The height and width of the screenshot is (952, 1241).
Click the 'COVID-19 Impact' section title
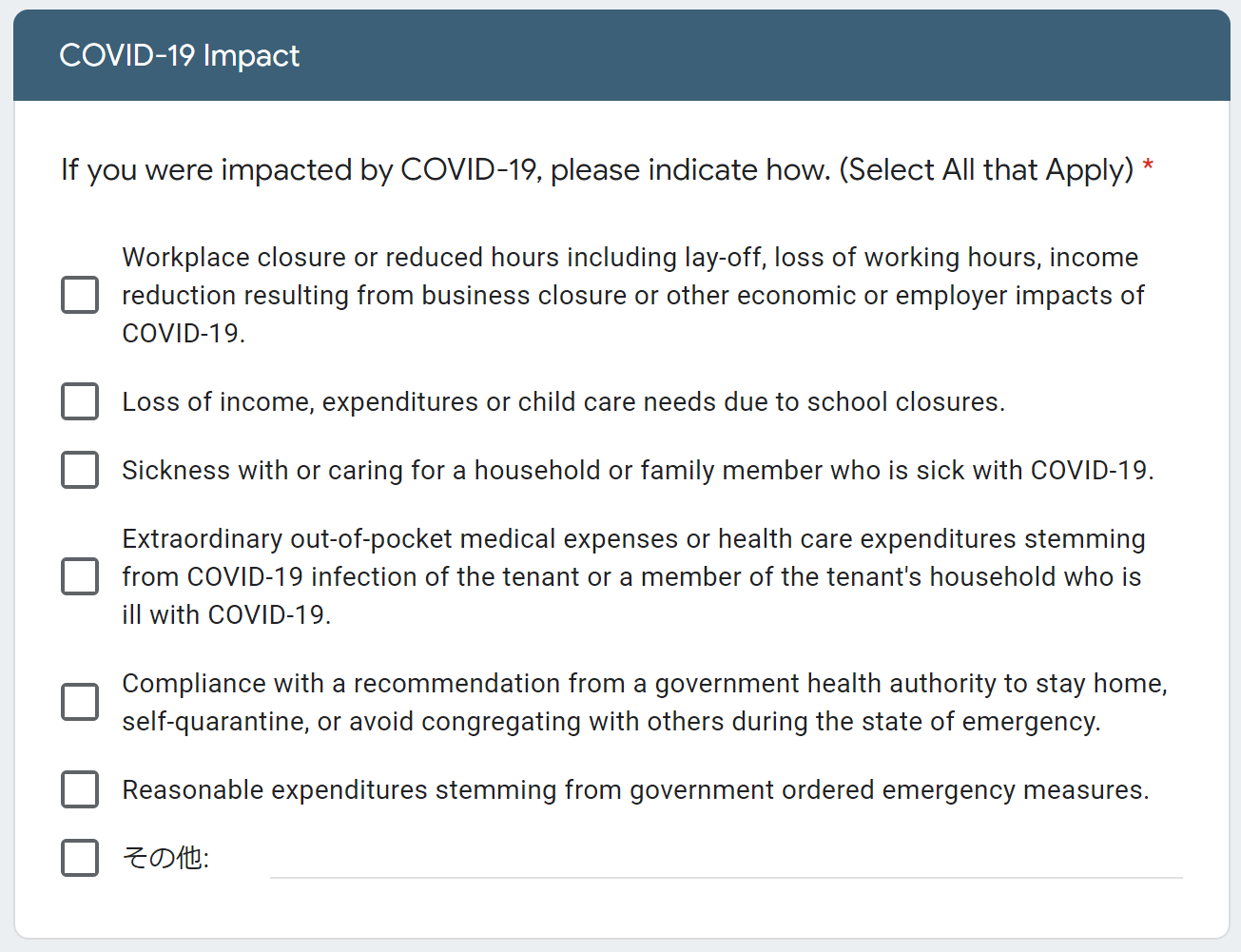pyautogui.click(x=179, y=55)
